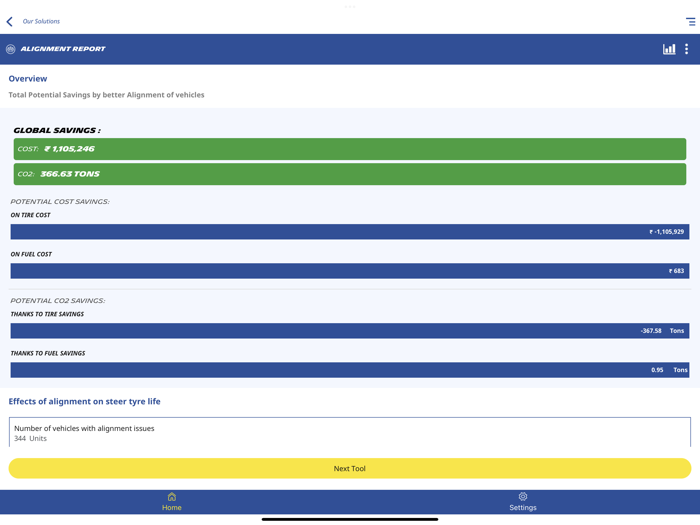Select the global Cost ₹ 1,105,246 bar

pyautogui.click(x=350, y=149)
